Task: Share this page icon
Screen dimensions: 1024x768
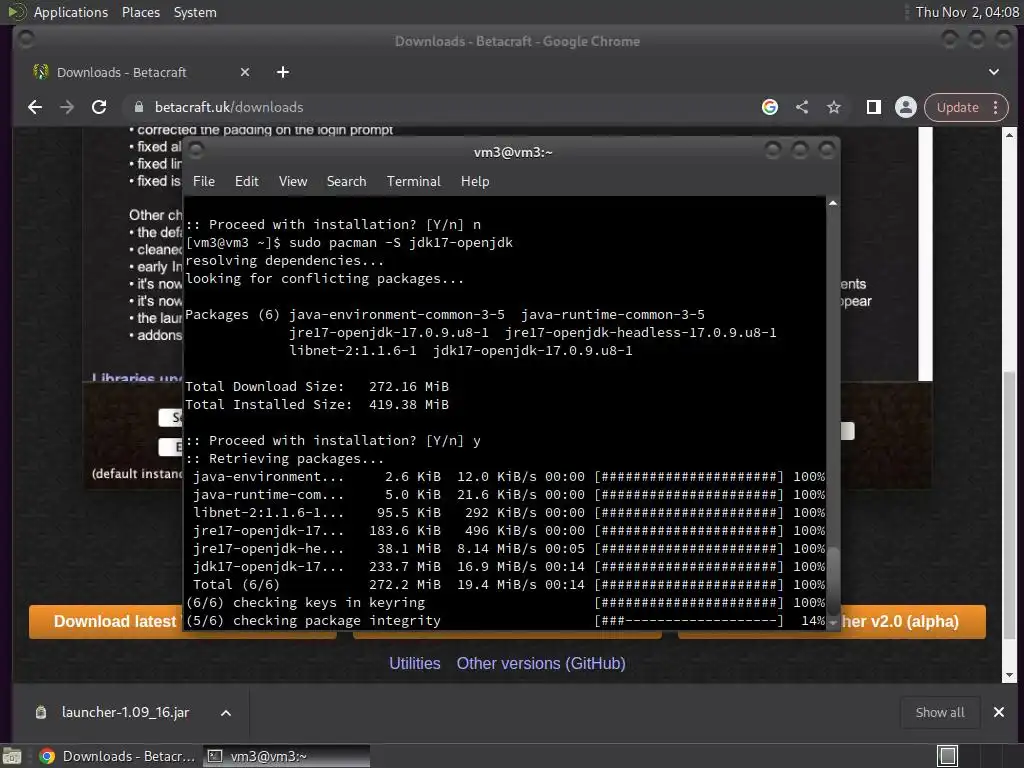Action: click(x=802, y=107)
